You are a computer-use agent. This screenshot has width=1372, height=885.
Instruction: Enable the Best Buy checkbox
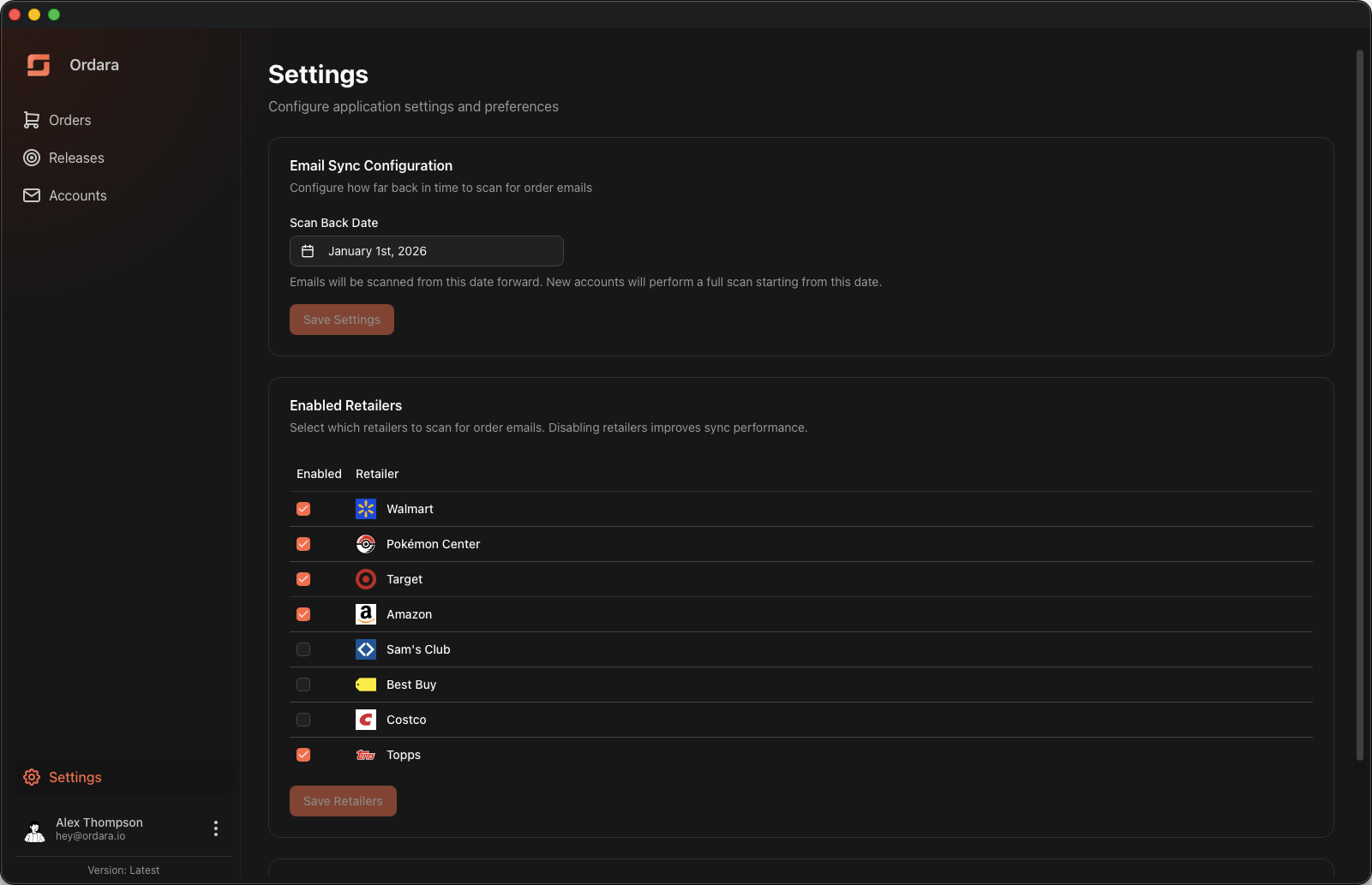pos(303,685)
